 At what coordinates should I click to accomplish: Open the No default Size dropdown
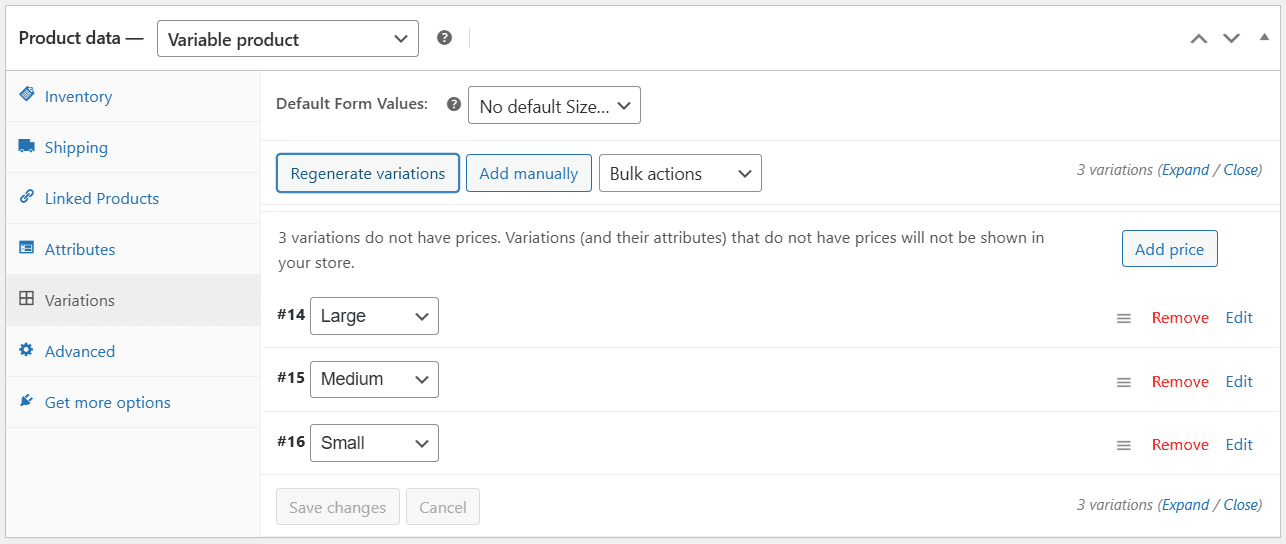pos(554,105)
